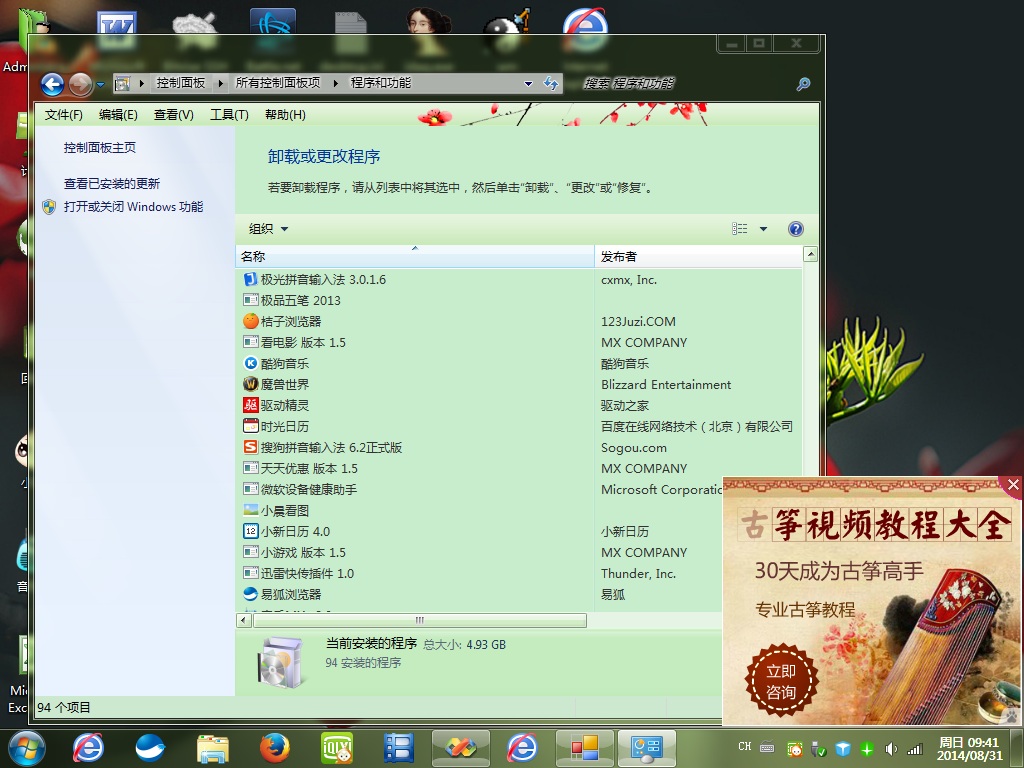Screen dimensions: 1024x768
Task: Expand address bar history dropdown
Action: point(528,84)
